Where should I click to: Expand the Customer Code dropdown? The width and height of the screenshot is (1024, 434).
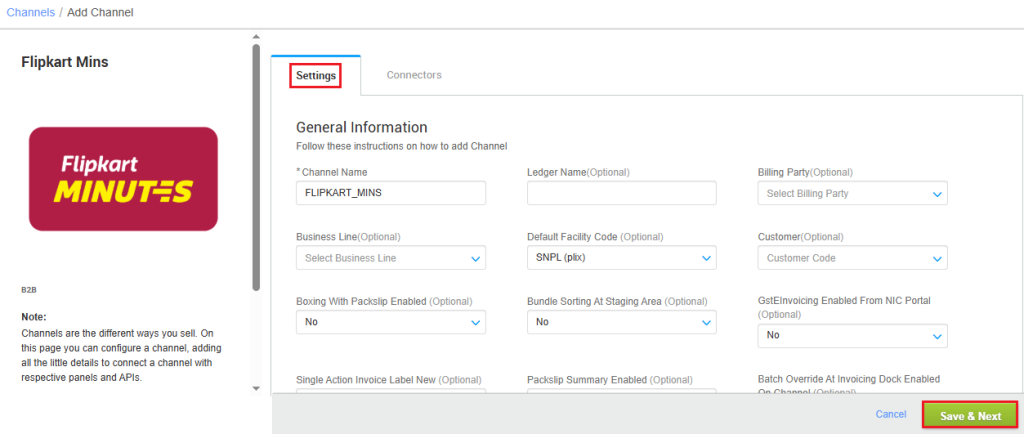pos(852,258)
